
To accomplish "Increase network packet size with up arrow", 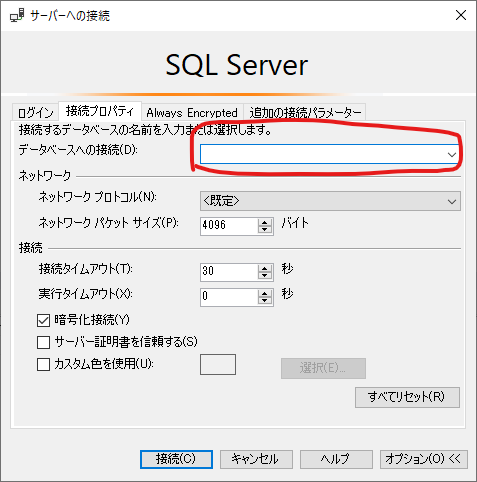I will pyautogui.click(x=265, y=223).
